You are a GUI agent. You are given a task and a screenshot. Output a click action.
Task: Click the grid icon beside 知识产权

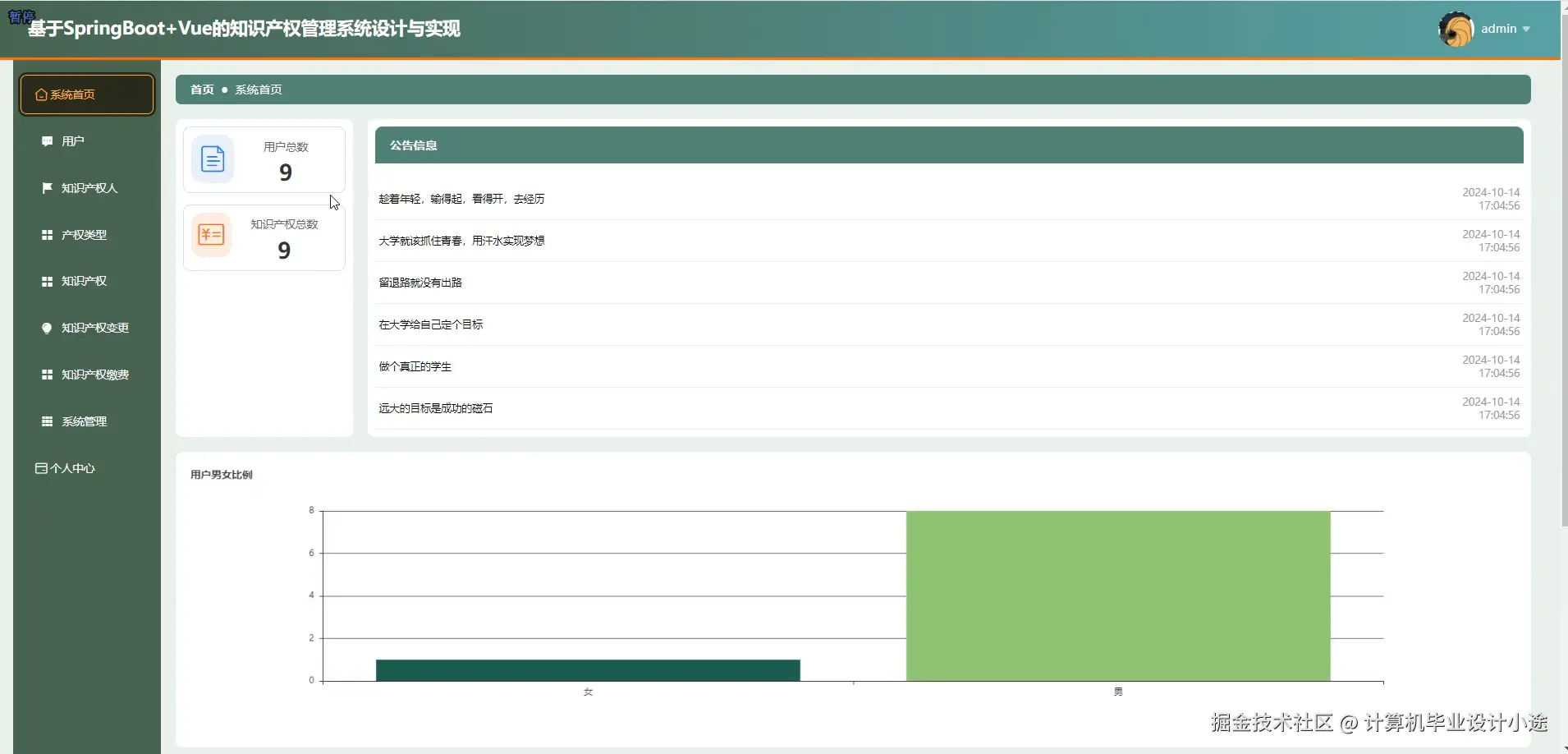[x=47, y=282]
